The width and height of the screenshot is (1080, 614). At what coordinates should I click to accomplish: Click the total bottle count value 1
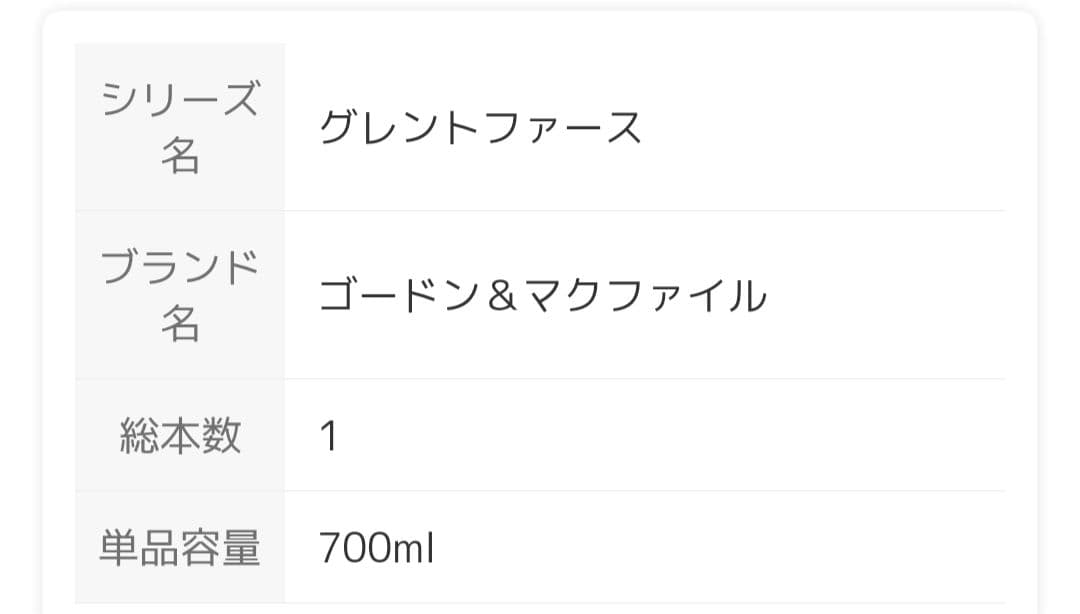pyautogui.click(x=328, y=436)
